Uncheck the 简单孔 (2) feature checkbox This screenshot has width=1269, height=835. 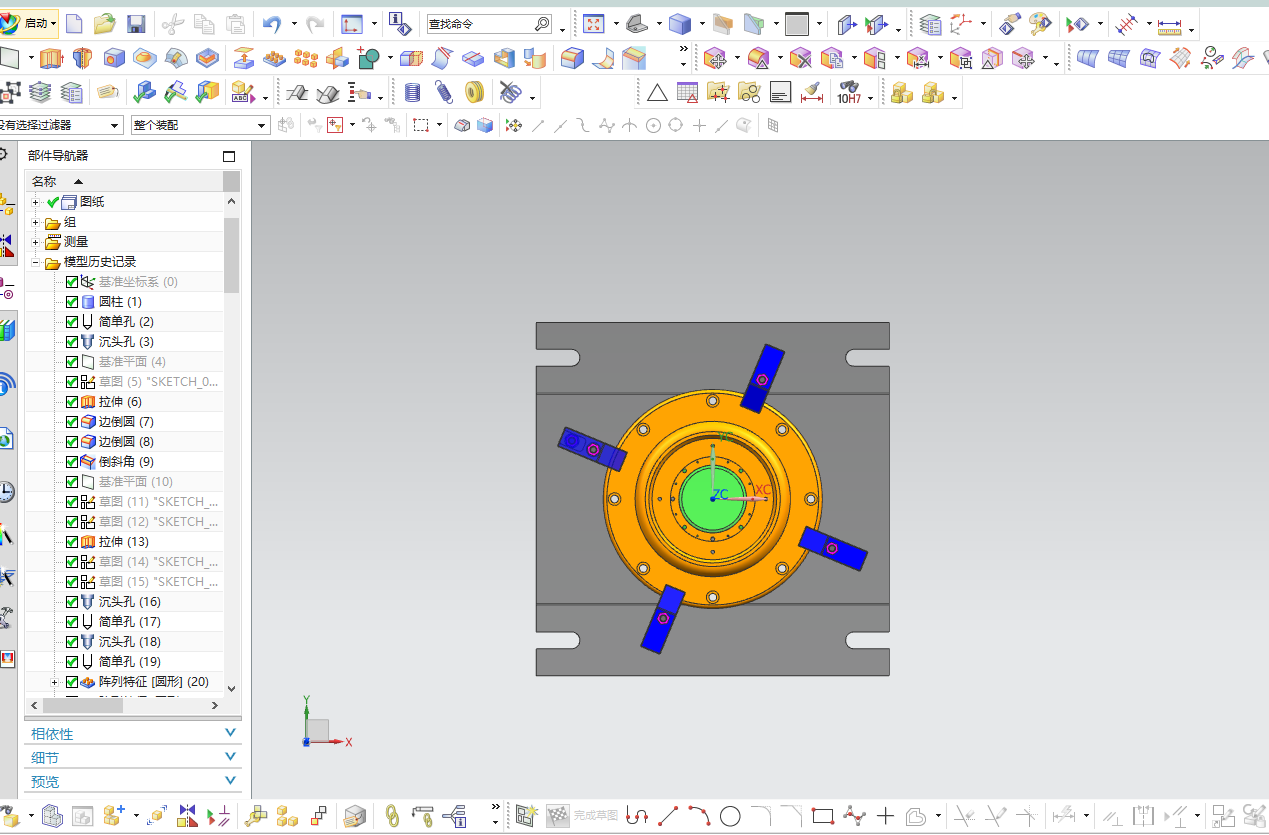click(x=72, y=322)
